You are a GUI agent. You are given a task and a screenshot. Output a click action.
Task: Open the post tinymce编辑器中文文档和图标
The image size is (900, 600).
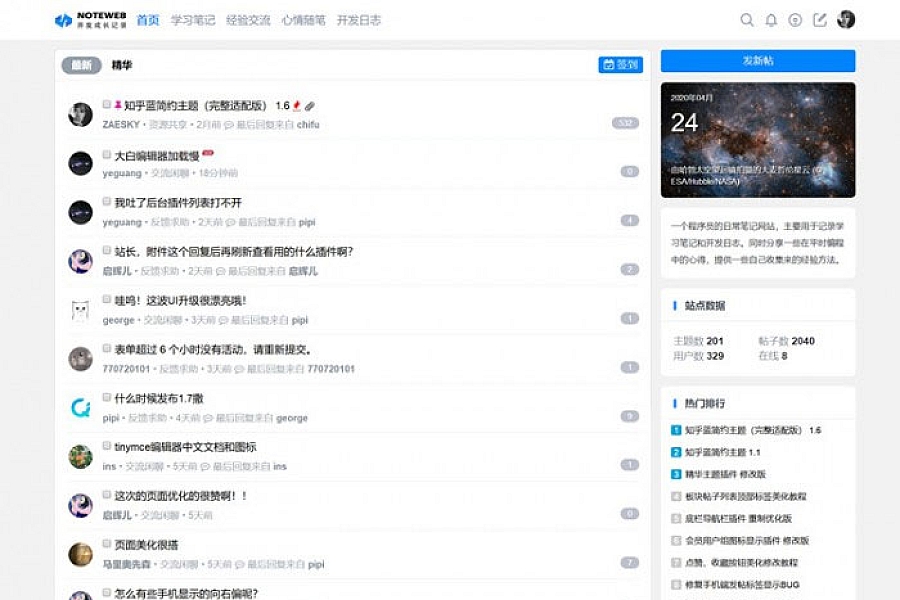coord(185,447)
